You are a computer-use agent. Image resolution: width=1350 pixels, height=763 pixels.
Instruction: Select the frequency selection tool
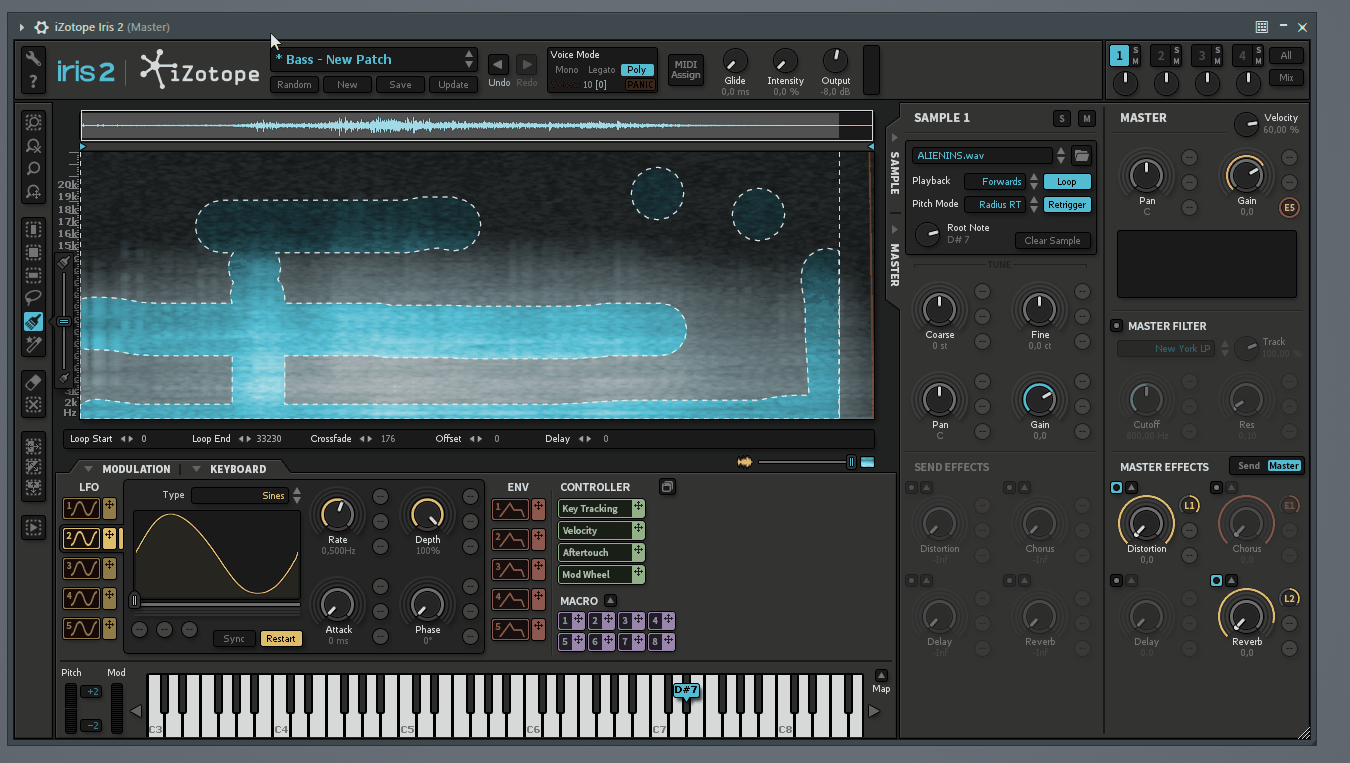coord(33,275)
